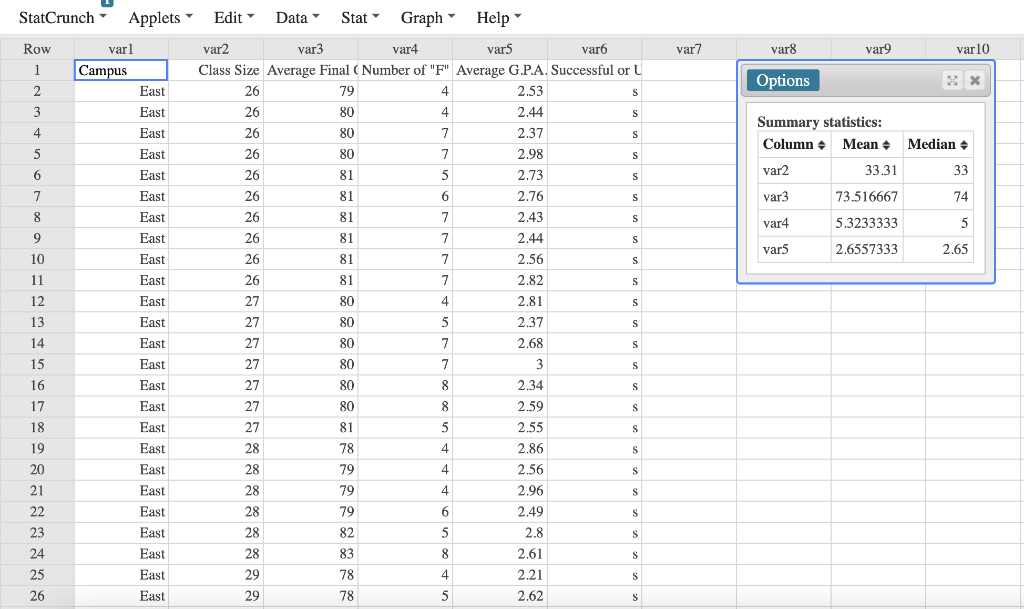
Task: Select the var10 column header
Action: coord(973,48)
